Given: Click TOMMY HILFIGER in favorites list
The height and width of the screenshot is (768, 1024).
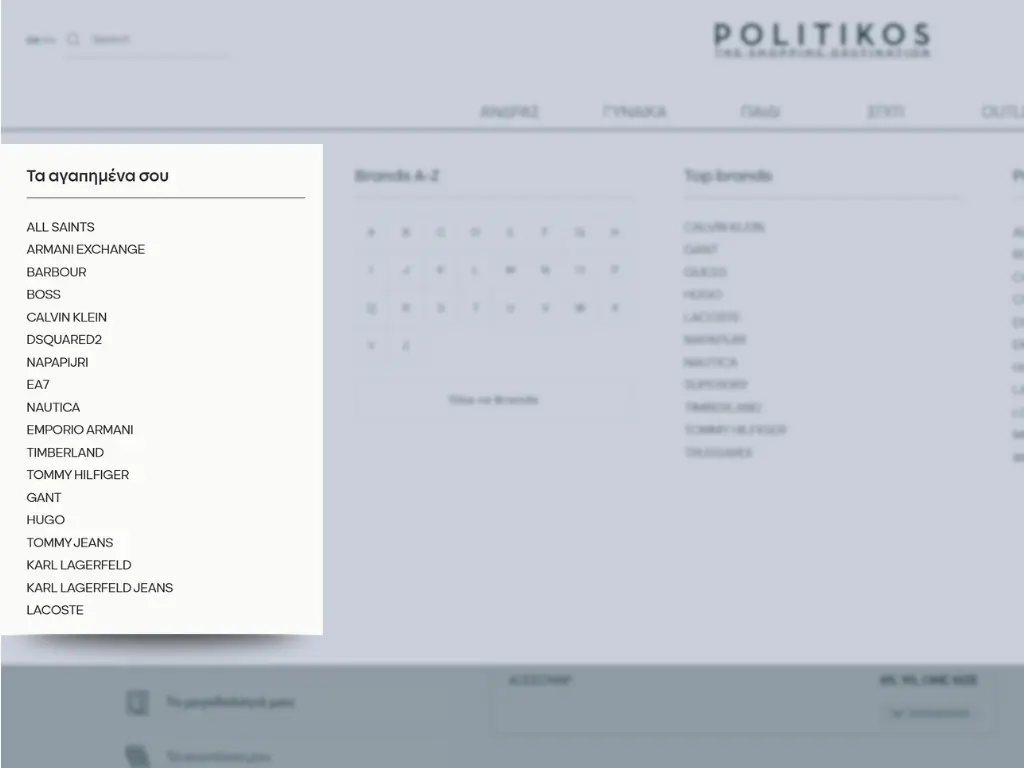Looking at the screenshot, I should [77, 475].
